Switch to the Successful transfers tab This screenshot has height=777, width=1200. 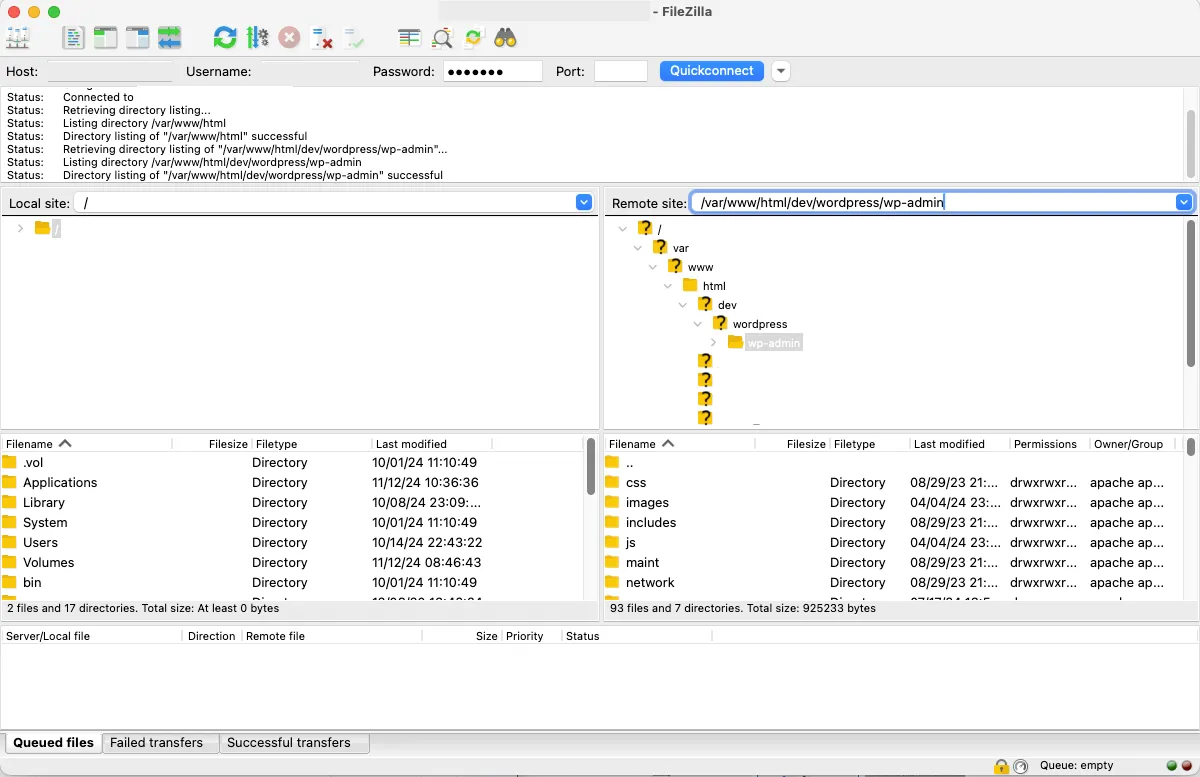coord(288,743)
